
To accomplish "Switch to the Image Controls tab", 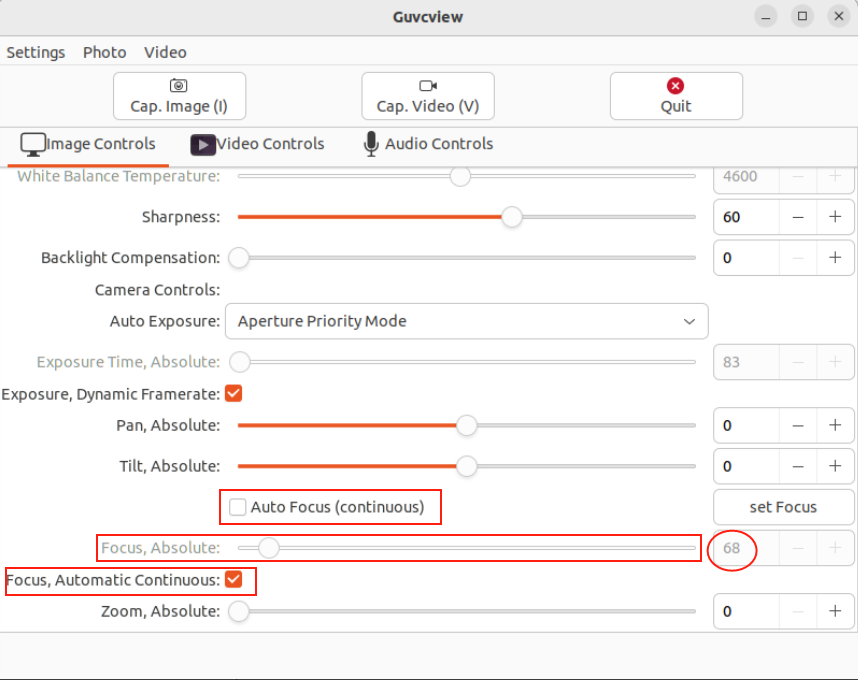I will point(88,144).
